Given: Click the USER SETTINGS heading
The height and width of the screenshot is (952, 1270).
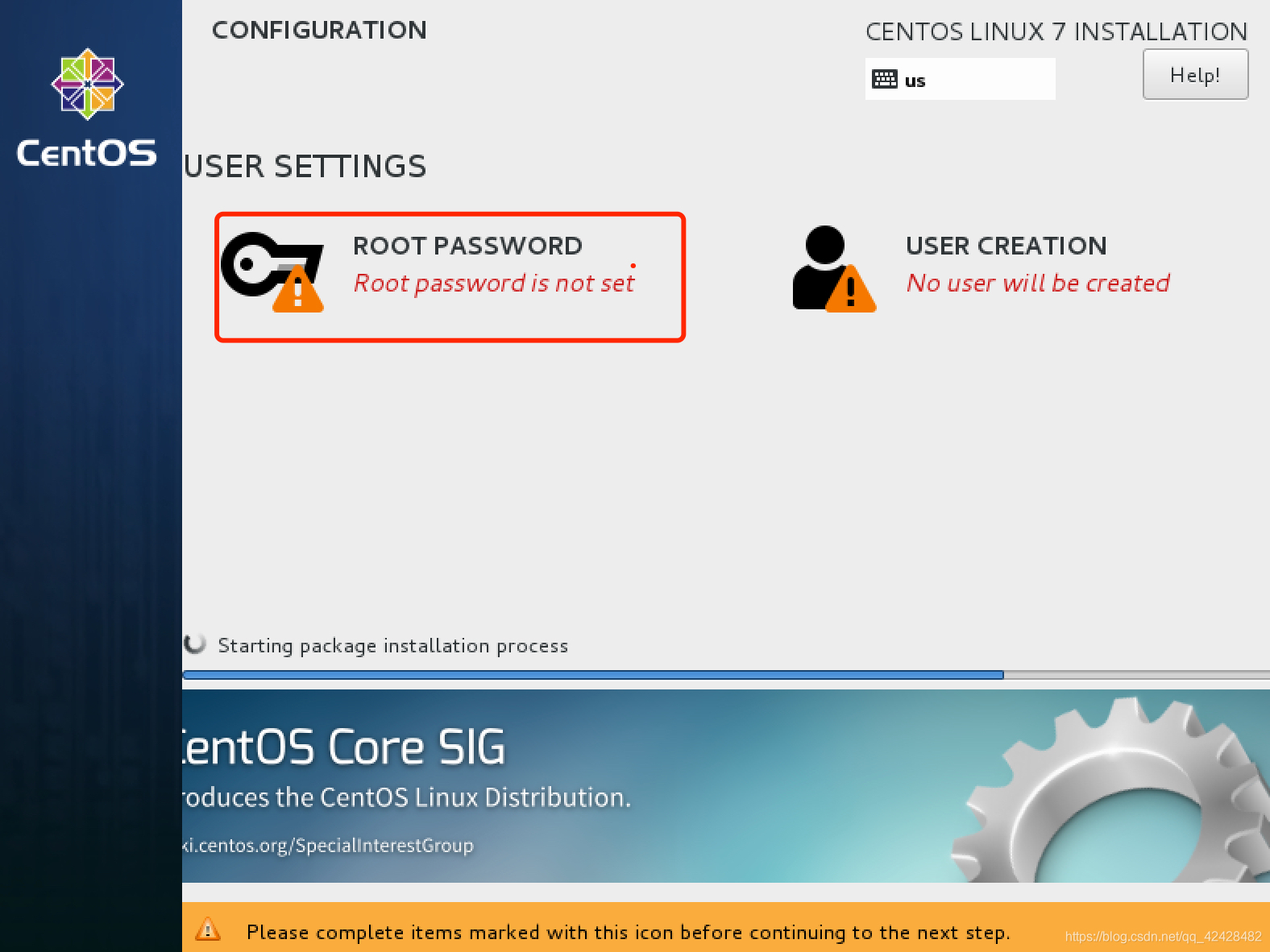Looking at the screenshot, I should pyautogui.click(x=305, y=167).
